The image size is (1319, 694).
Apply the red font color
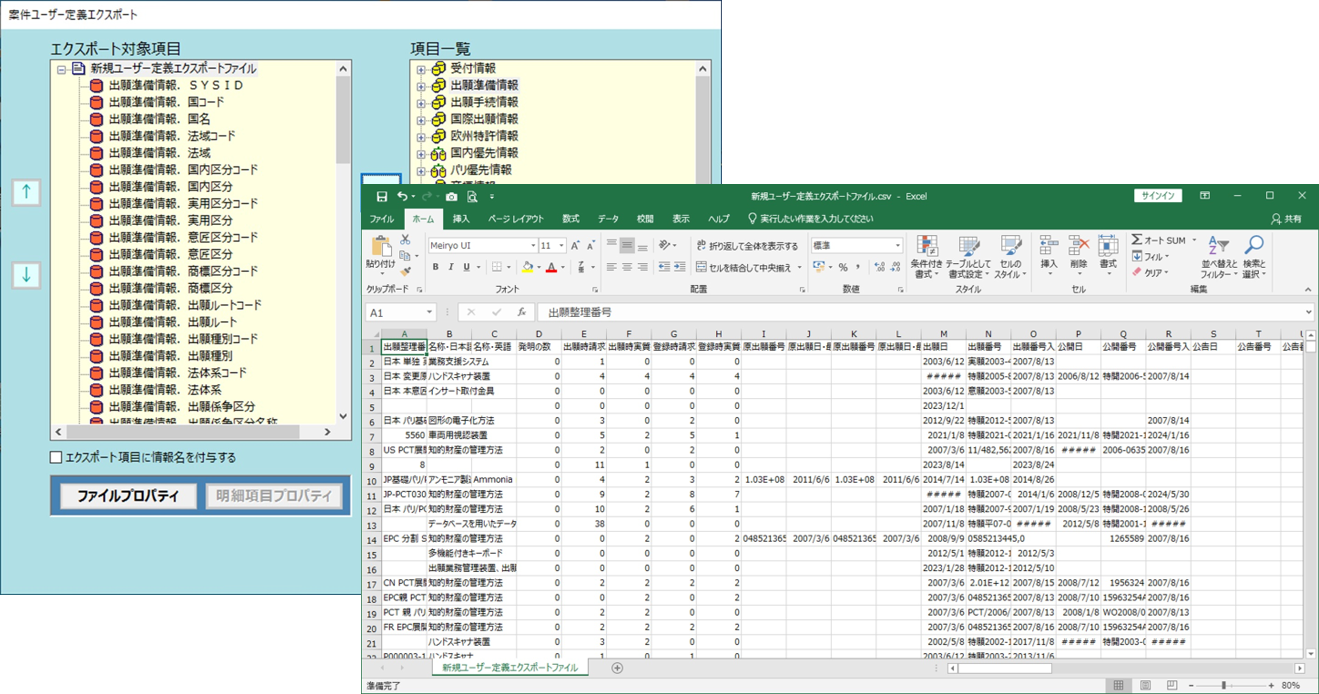[551, 267]
